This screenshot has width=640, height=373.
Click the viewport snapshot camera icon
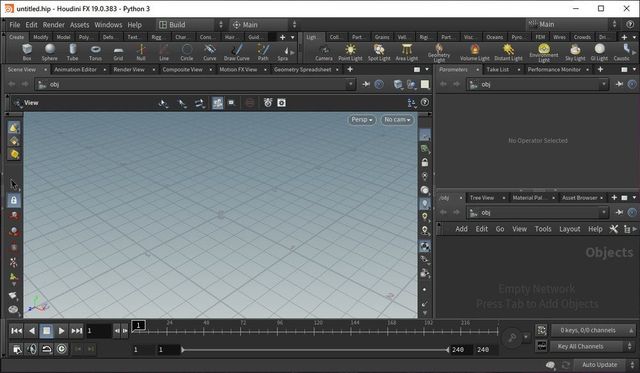coord(282,103)
